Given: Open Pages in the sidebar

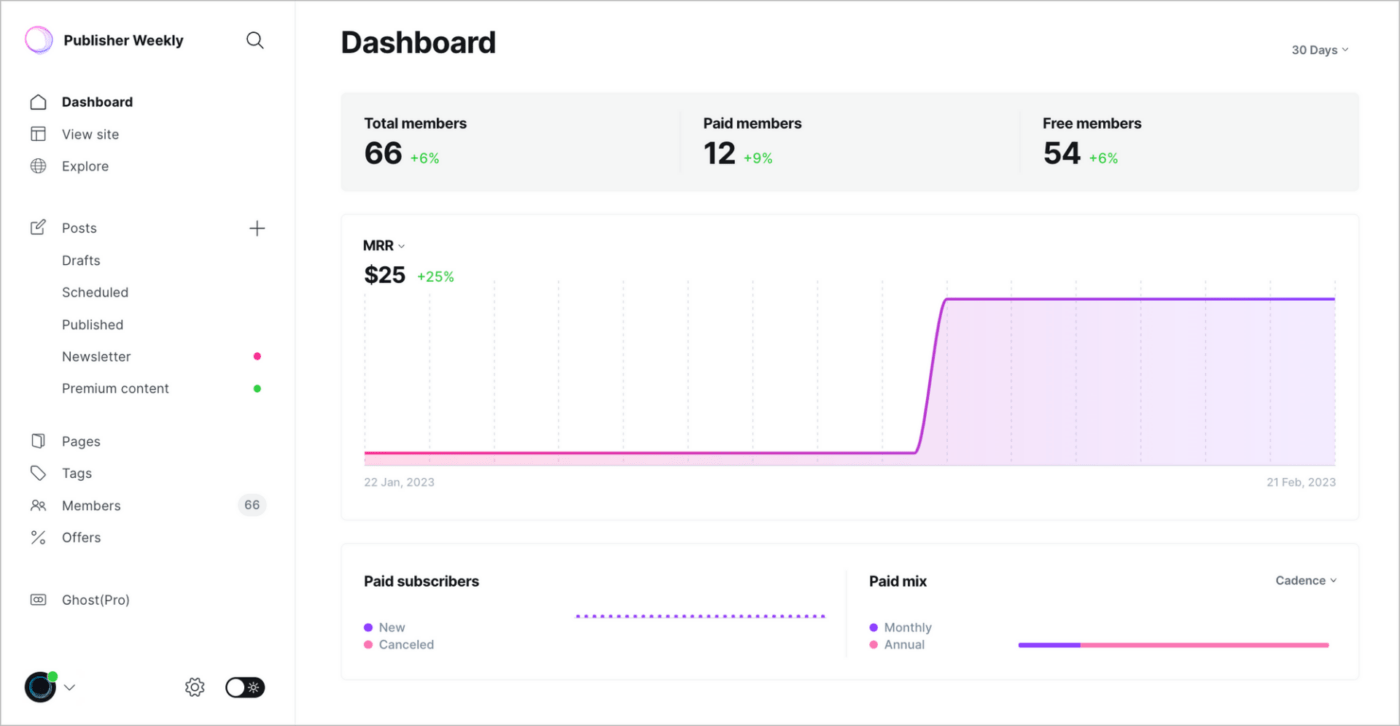Looking at the screenshot, I should pos(81,441).
